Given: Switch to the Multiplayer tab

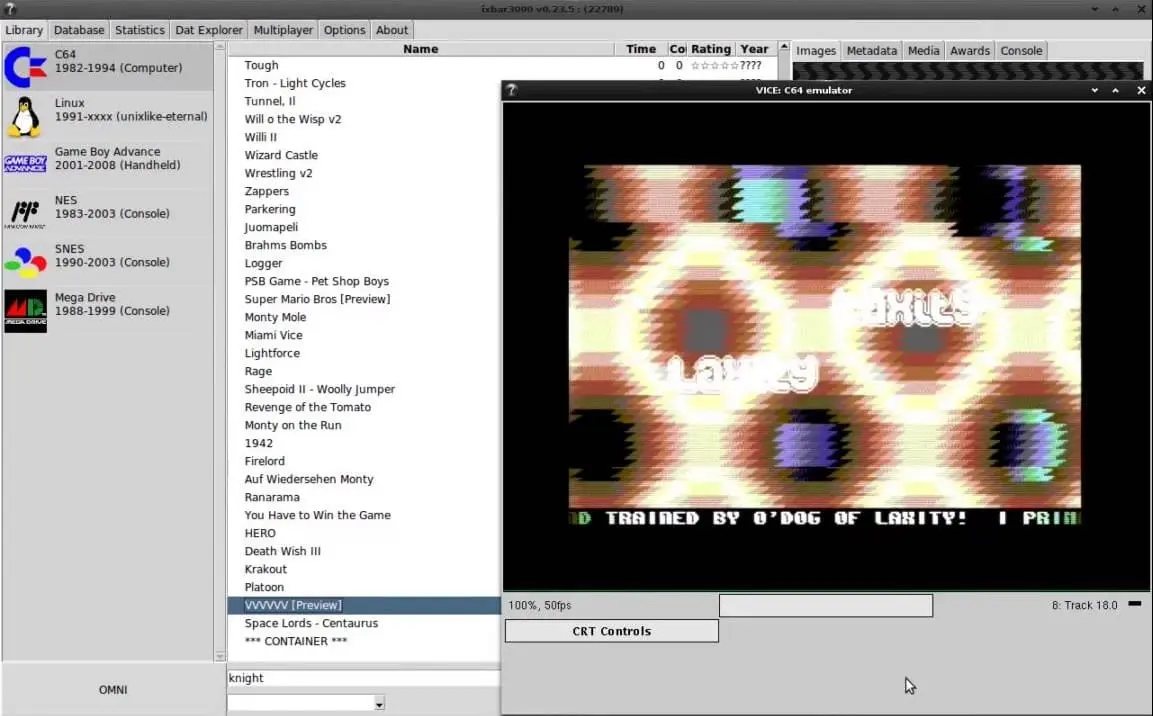Looking at the screenshot, I should [x=283, y=30].
